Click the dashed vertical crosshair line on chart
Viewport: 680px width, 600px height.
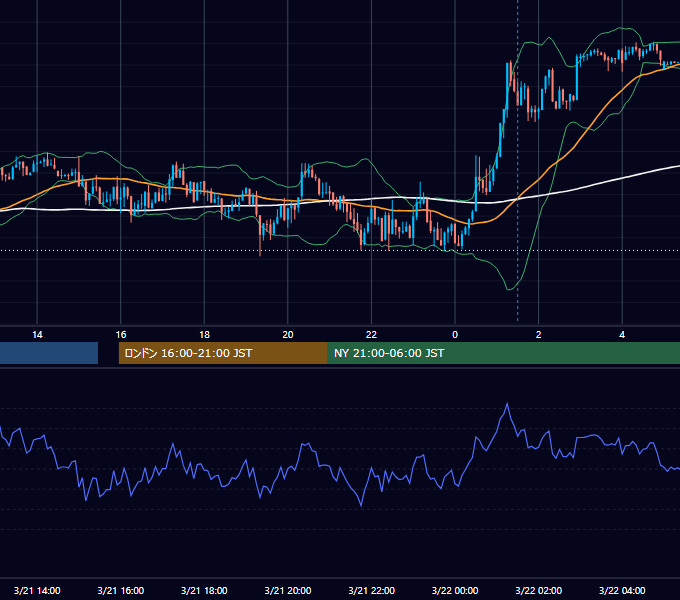(517, 160)
